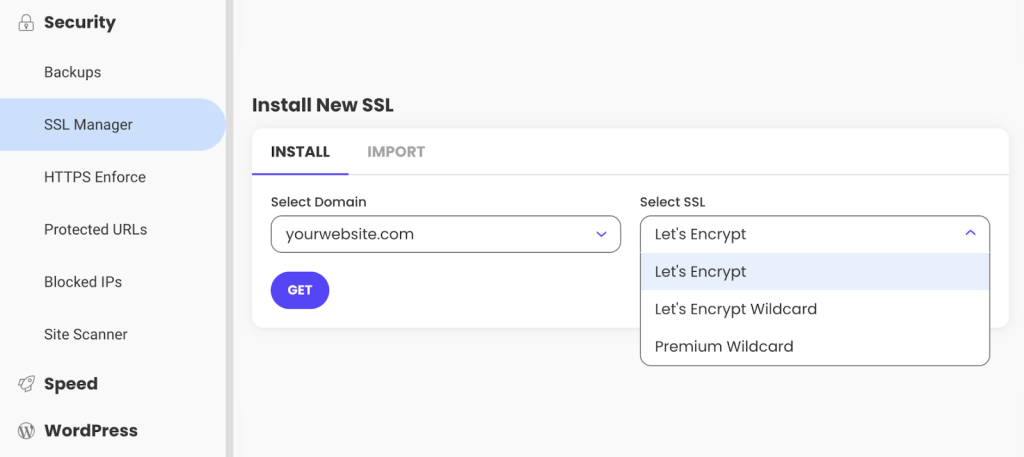This screenshot has height=457, width=1024.
Task: Open the Site Scanner page
Action: coord(85,334)
